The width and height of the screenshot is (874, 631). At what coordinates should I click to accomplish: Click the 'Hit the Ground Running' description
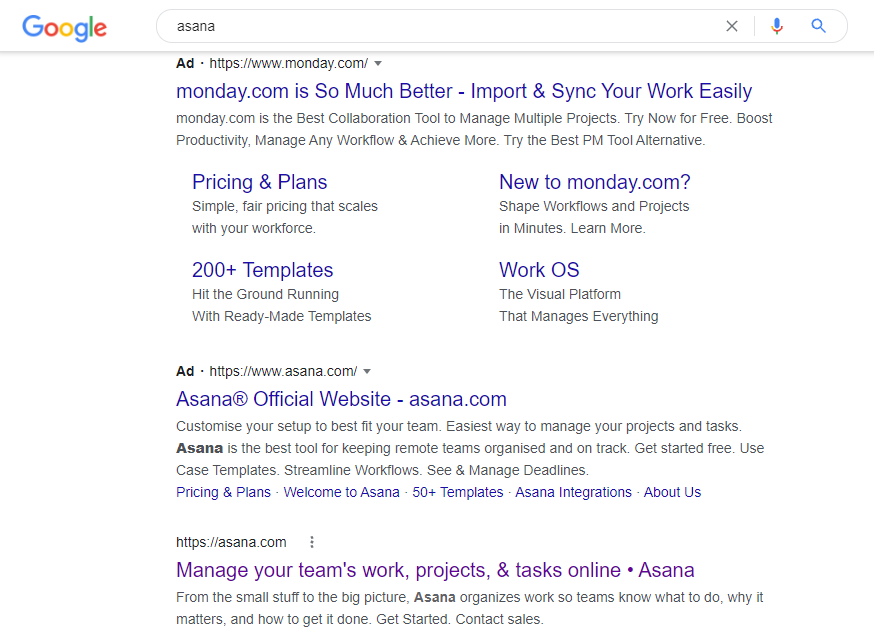click(265, 294)
